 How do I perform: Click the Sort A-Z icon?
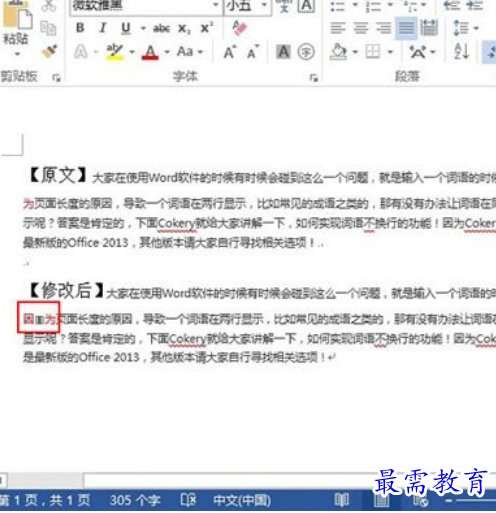pyautogui.click(x=462, y=52)
